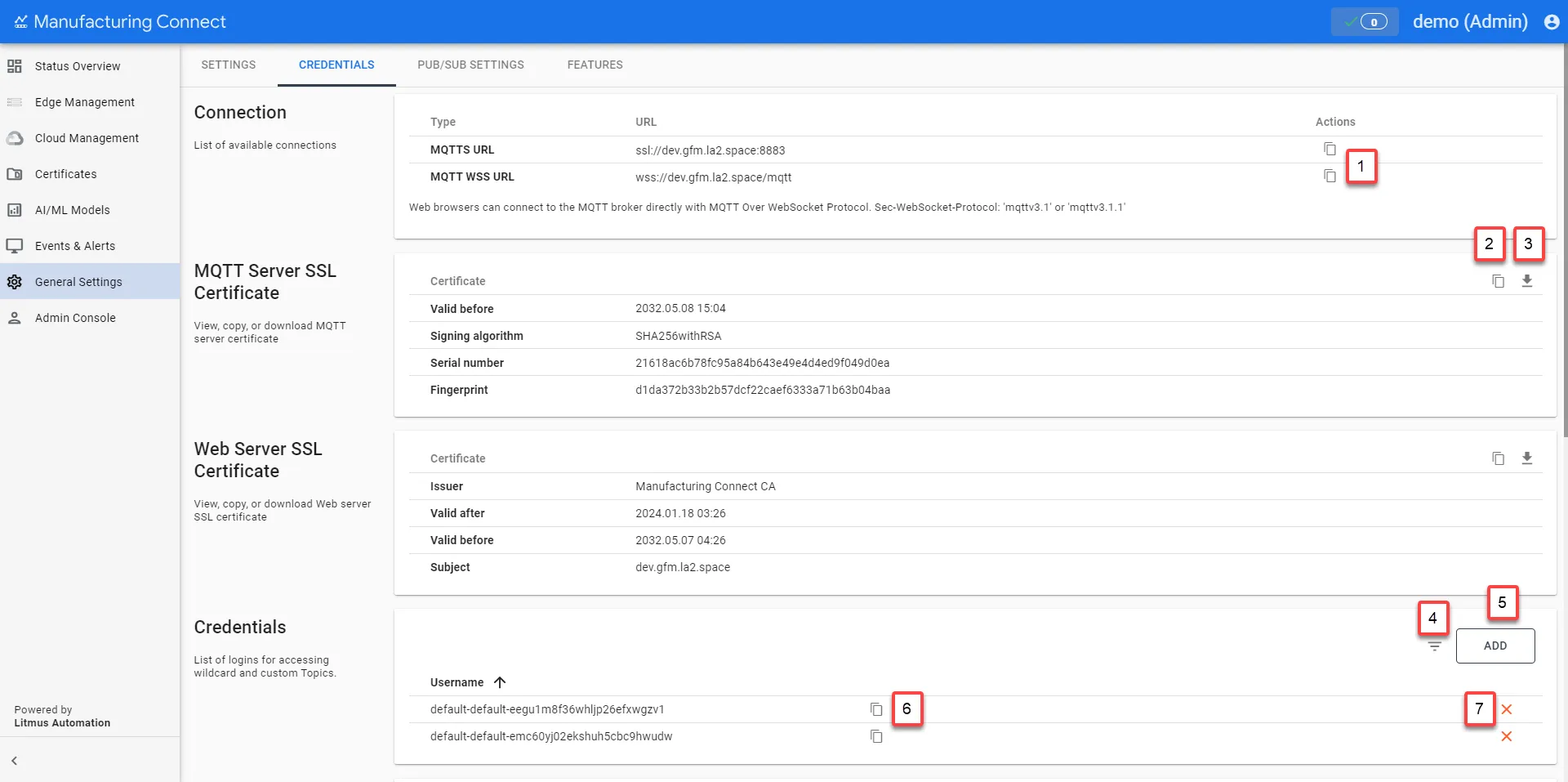
Task: Copy the Web Server SSL certificate
Action: click(1498, 458)
